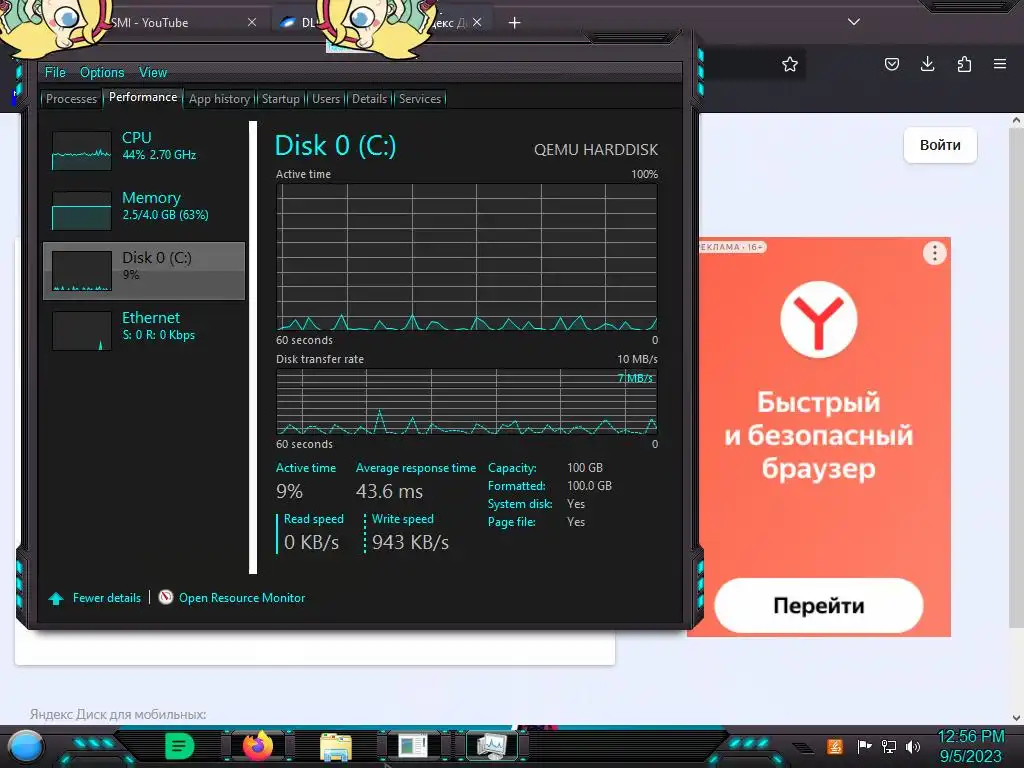Switch to the Details tab
The width and height of the screenshot is (1024, 768).
click(370, 99)
